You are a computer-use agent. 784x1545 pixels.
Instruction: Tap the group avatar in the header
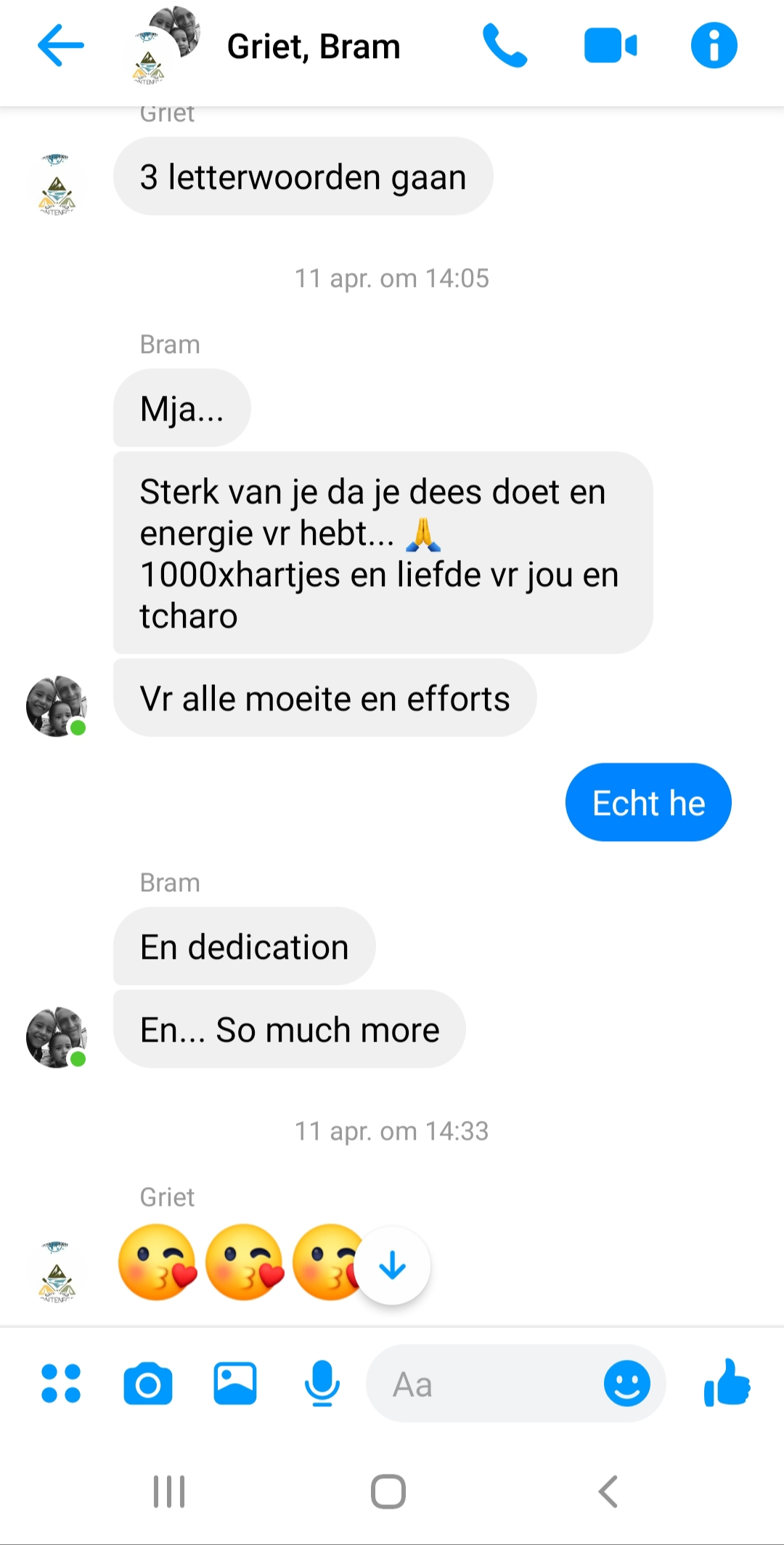pos(166,46)
